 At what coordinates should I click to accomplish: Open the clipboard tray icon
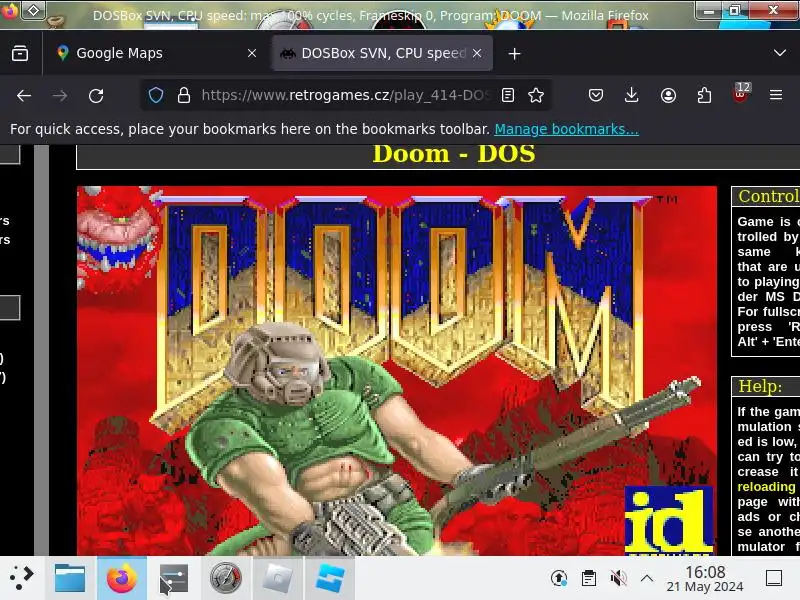coord(588,578)
